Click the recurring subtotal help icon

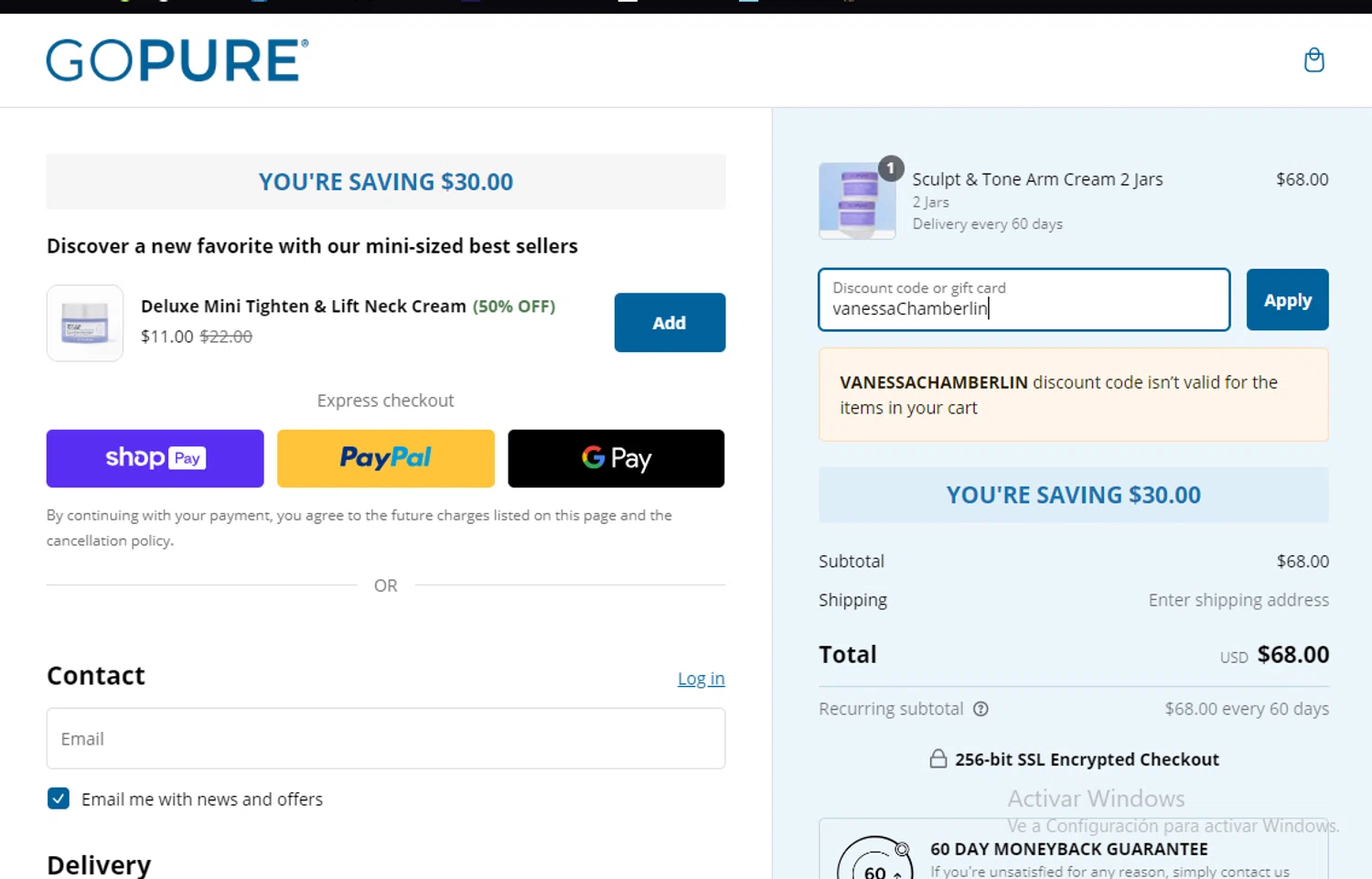981,709
